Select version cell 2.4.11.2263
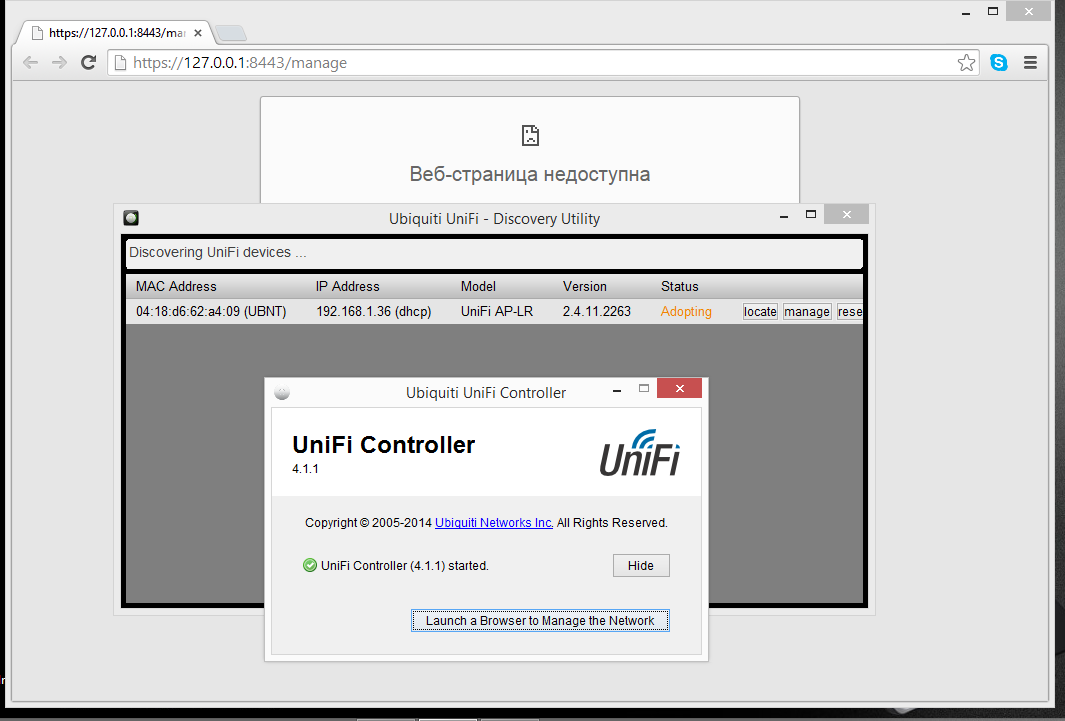 point(596,312)
